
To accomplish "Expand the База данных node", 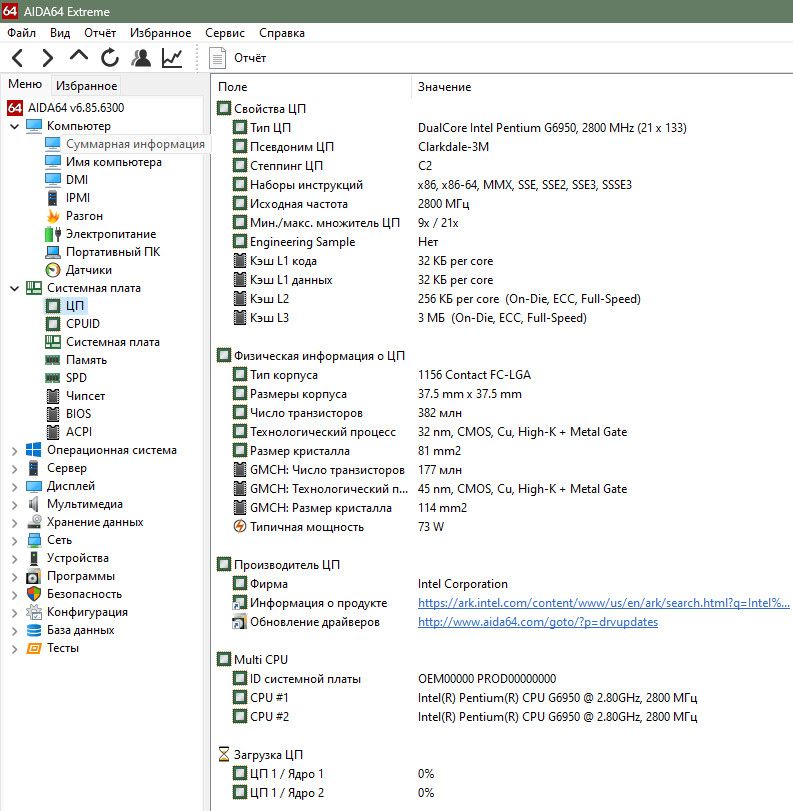I will pyautogui.click(x=14, y=630).
